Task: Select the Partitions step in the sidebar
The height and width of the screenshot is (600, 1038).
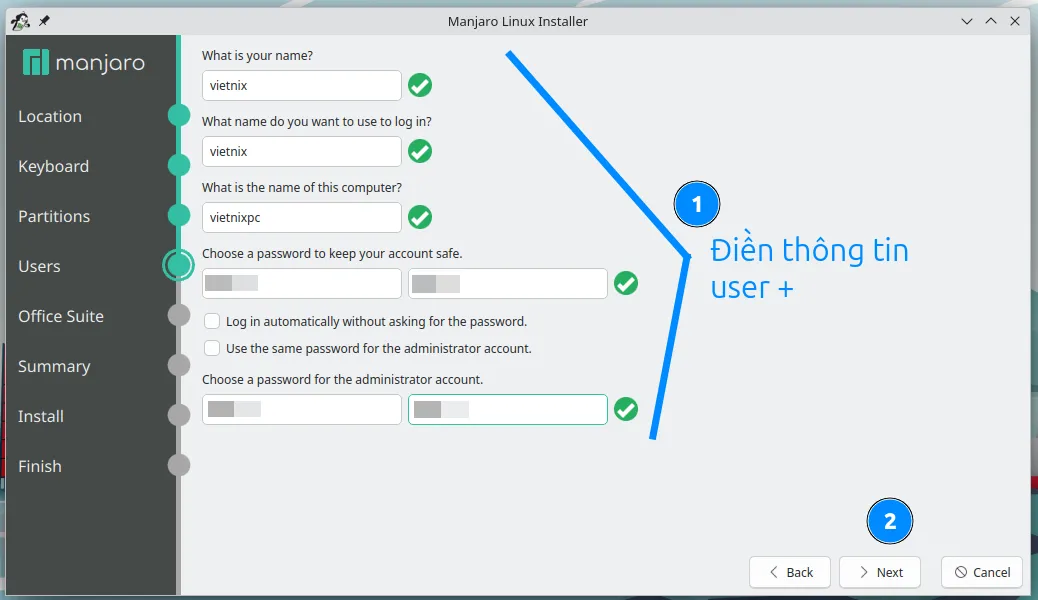Action: [54, 216]
